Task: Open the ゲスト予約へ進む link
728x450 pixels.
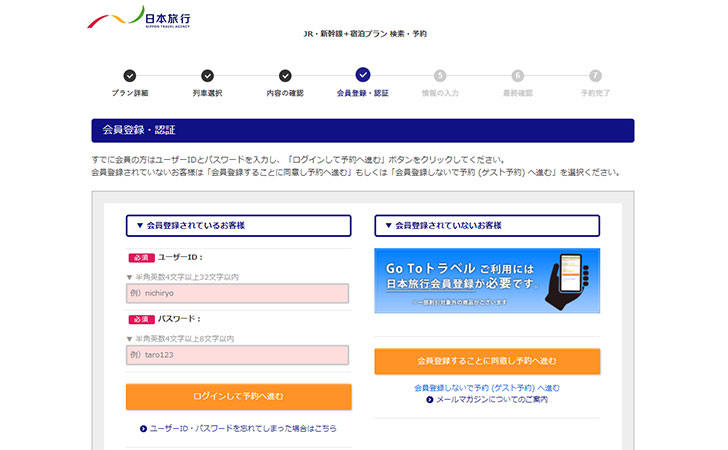Action: pyautogui.click(x=487, y=388)
